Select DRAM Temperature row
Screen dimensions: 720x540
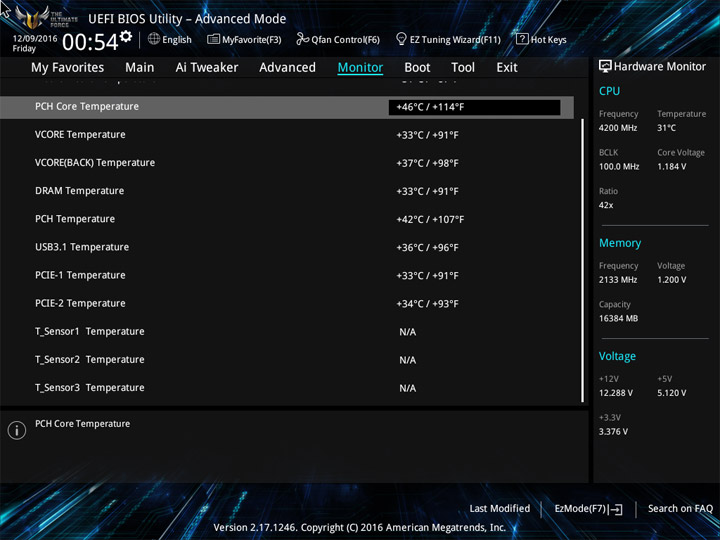(287, 191)
